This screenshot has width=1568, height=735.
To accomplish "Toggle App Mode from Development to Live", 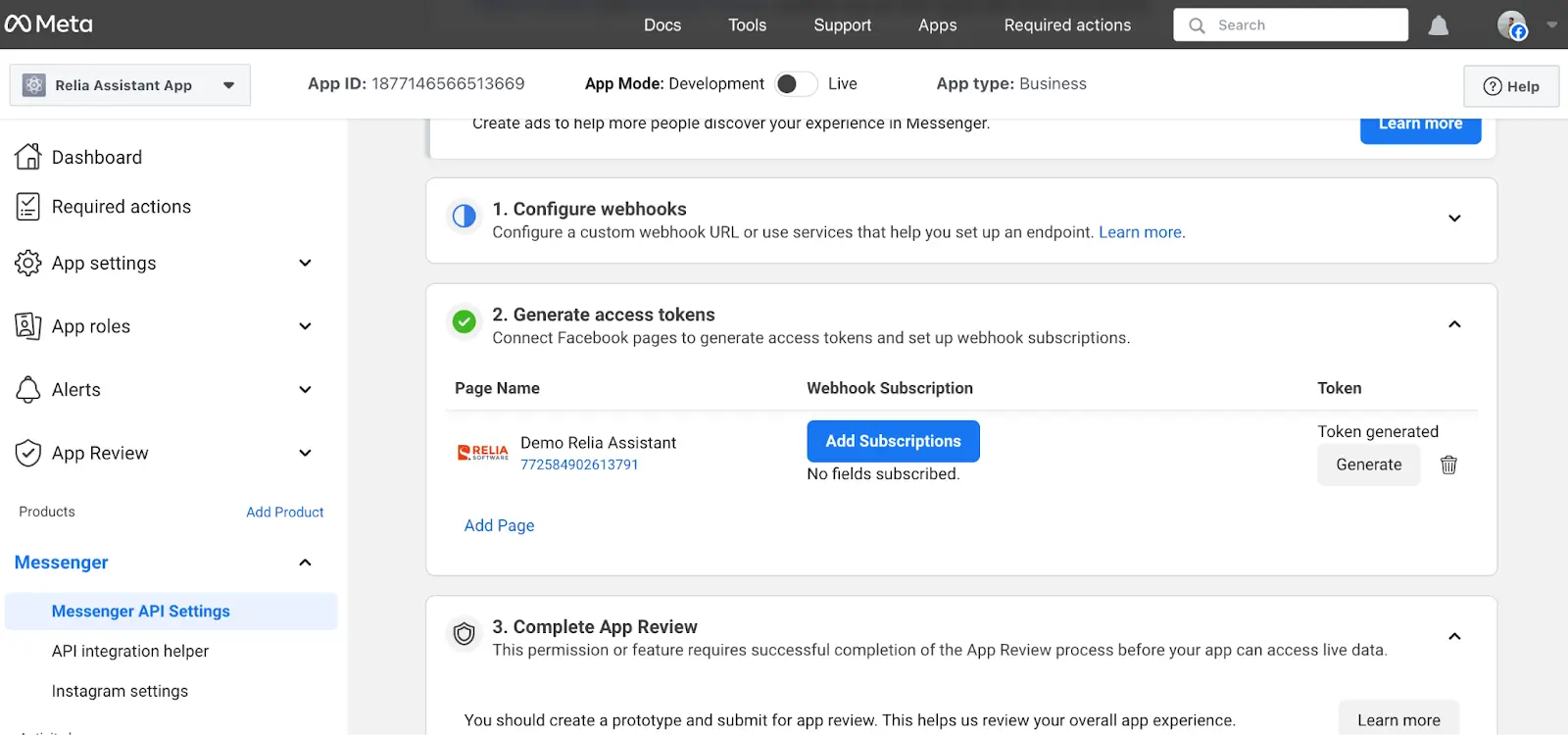I will pos(796,84).
